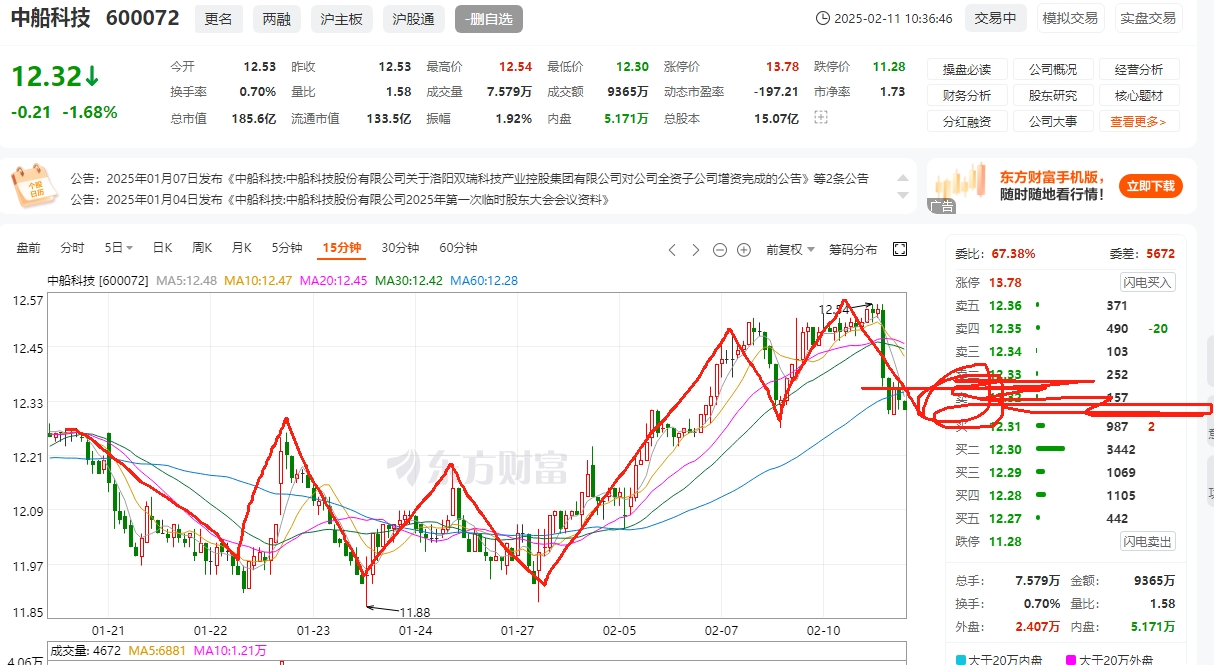Click 闪电卖出 quick sell button
Image resolution: width=1214 pixels, height=665 pixels.
point(1147,542)
